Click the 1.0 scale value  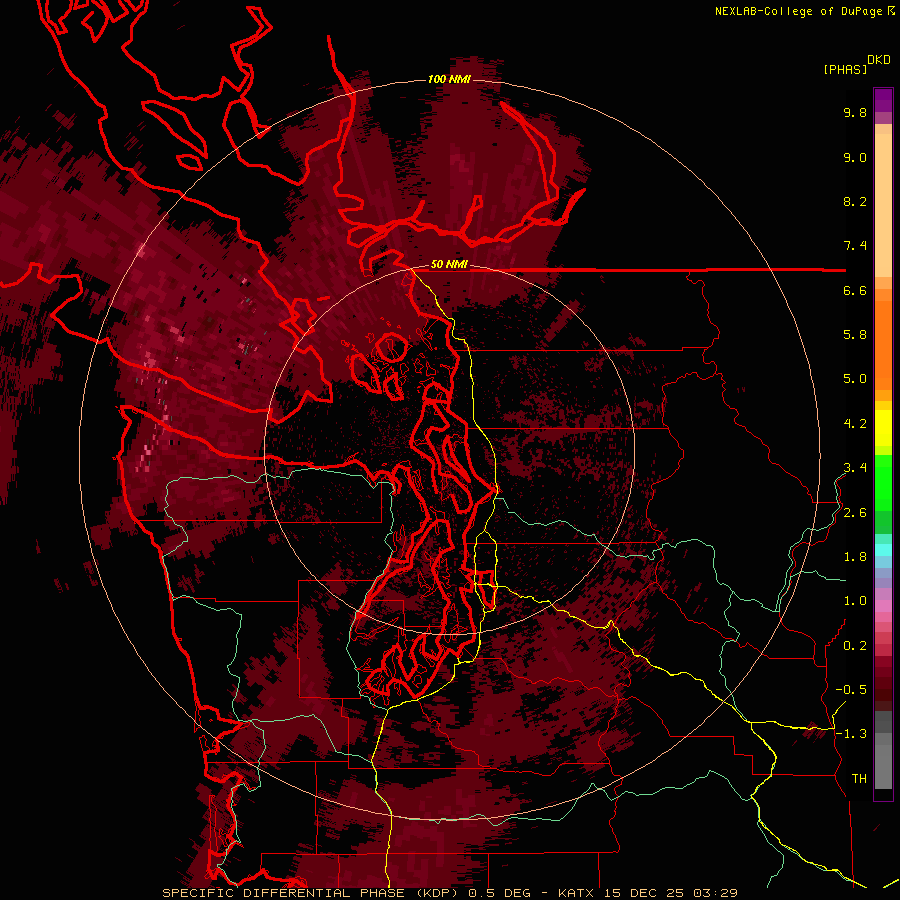[x=855, y=601]
